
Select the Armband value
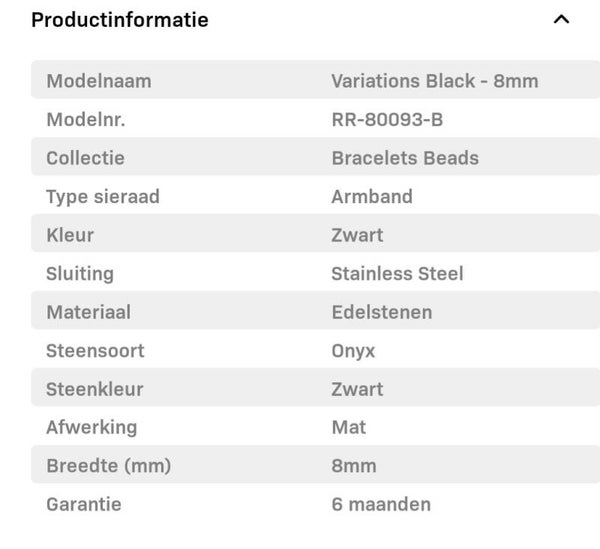(372, 197)
